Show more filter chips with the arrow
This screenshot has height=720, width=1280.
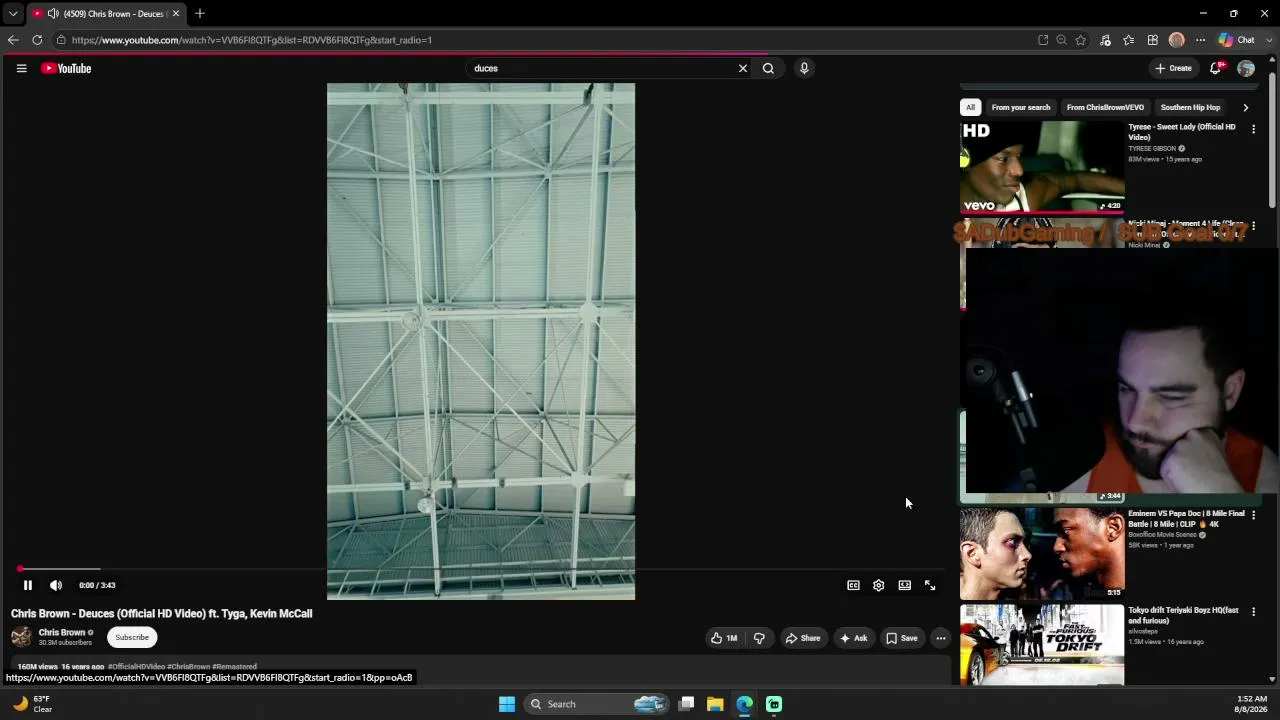pos(1245,107)
